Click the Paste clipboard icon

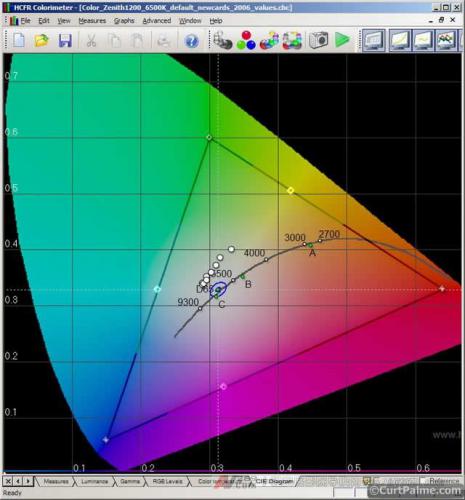137,41
